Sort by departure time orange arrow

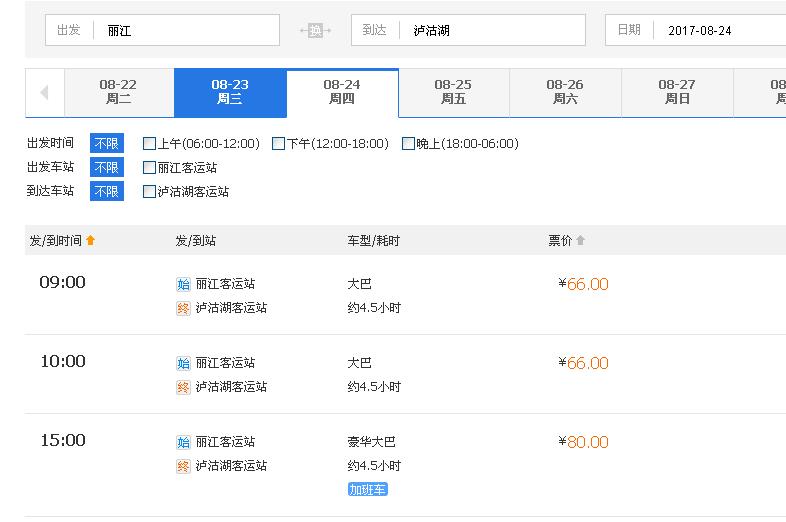pyautogui.click(x=91, y=240)
